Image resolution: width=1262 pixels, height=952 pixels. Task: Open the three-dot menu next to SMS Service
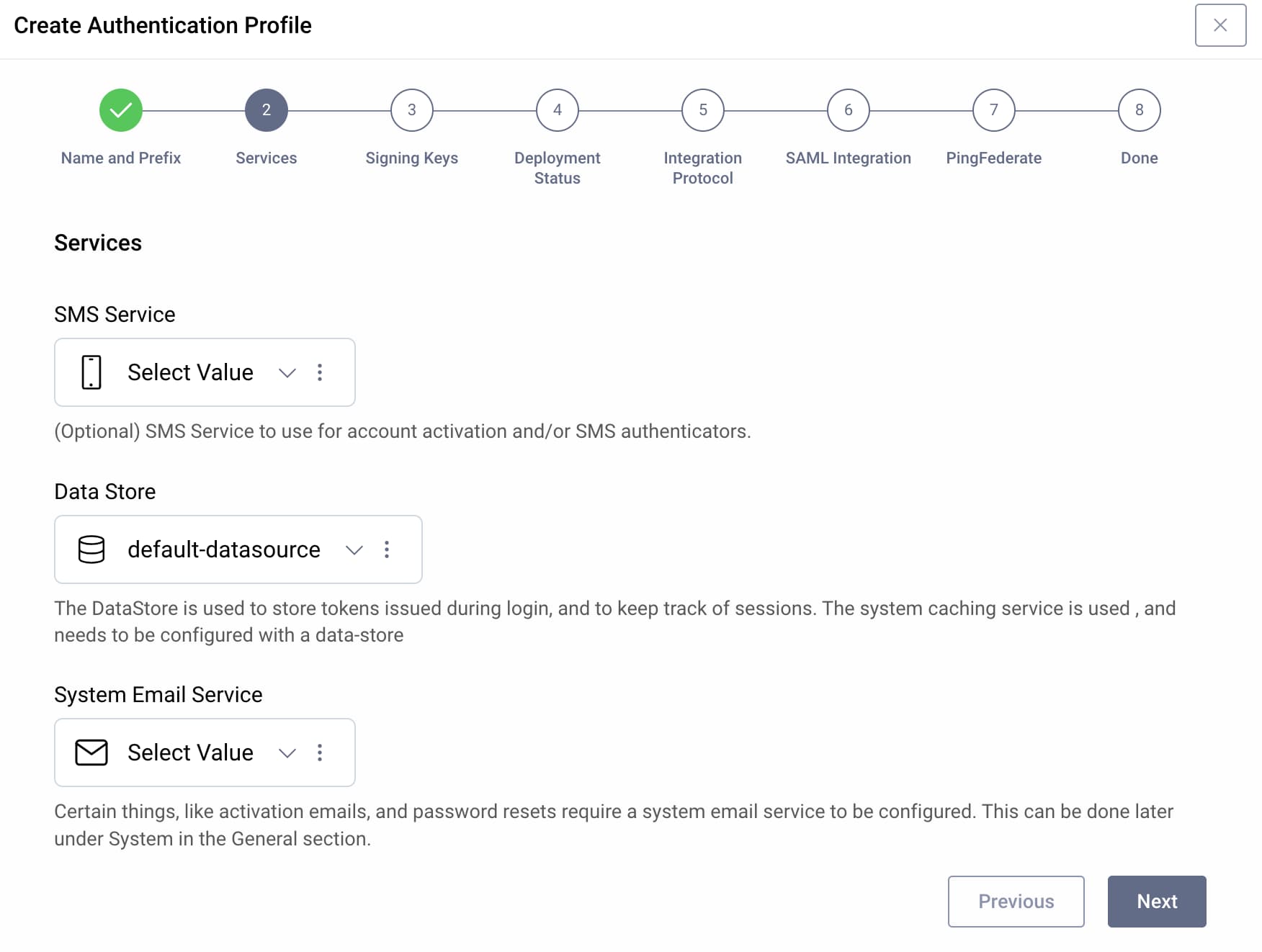click(x=321, y=372)
